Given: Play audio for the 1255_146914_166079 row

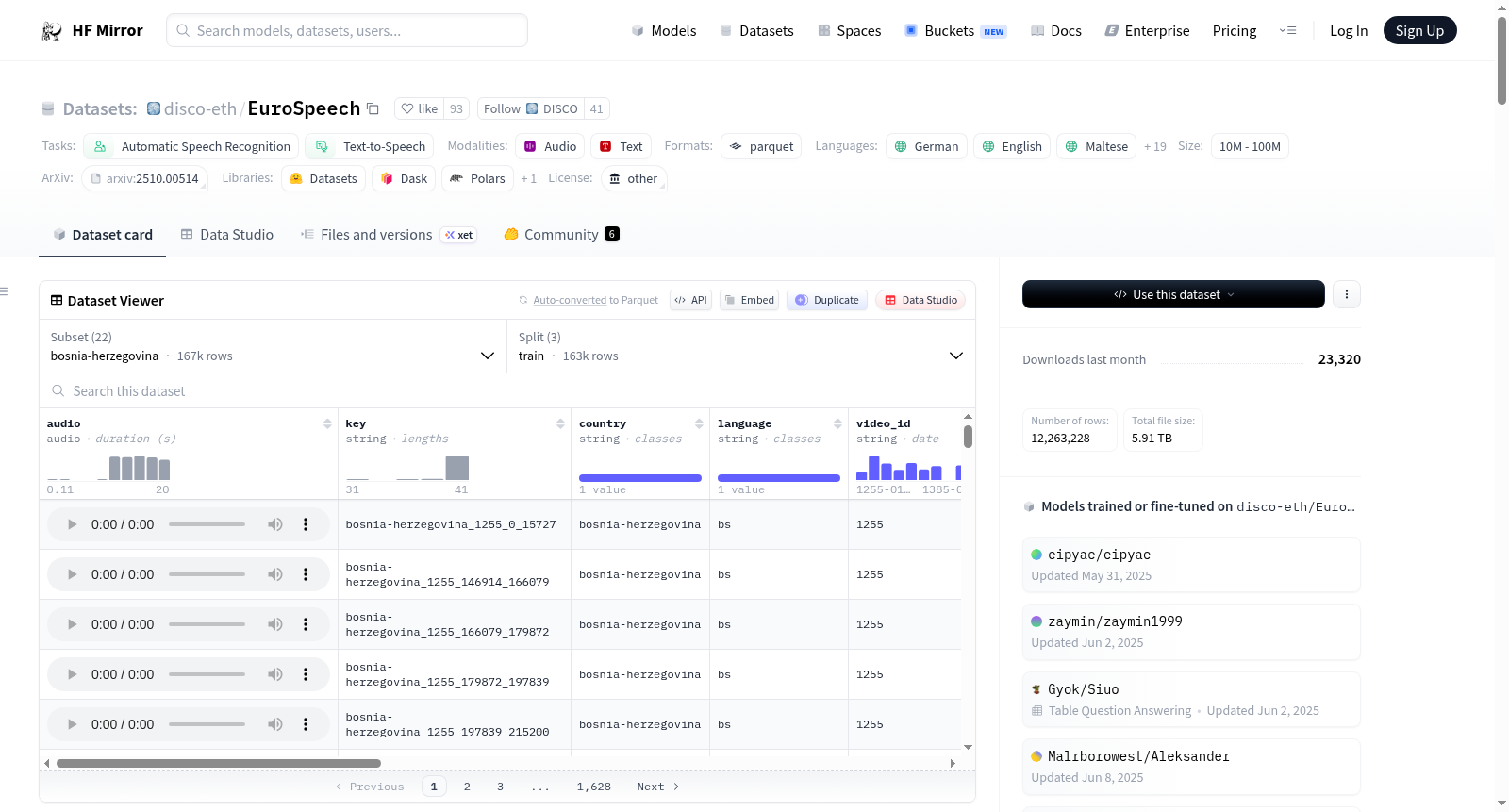Looking at the screenshot, I should coord(73,574).
